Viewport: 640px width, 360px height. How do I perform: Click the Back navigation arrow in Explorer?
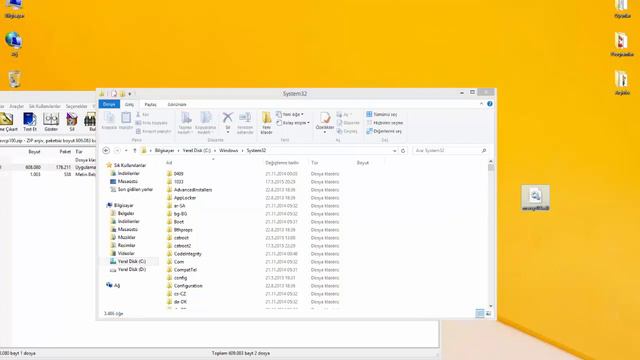point(106,151)
